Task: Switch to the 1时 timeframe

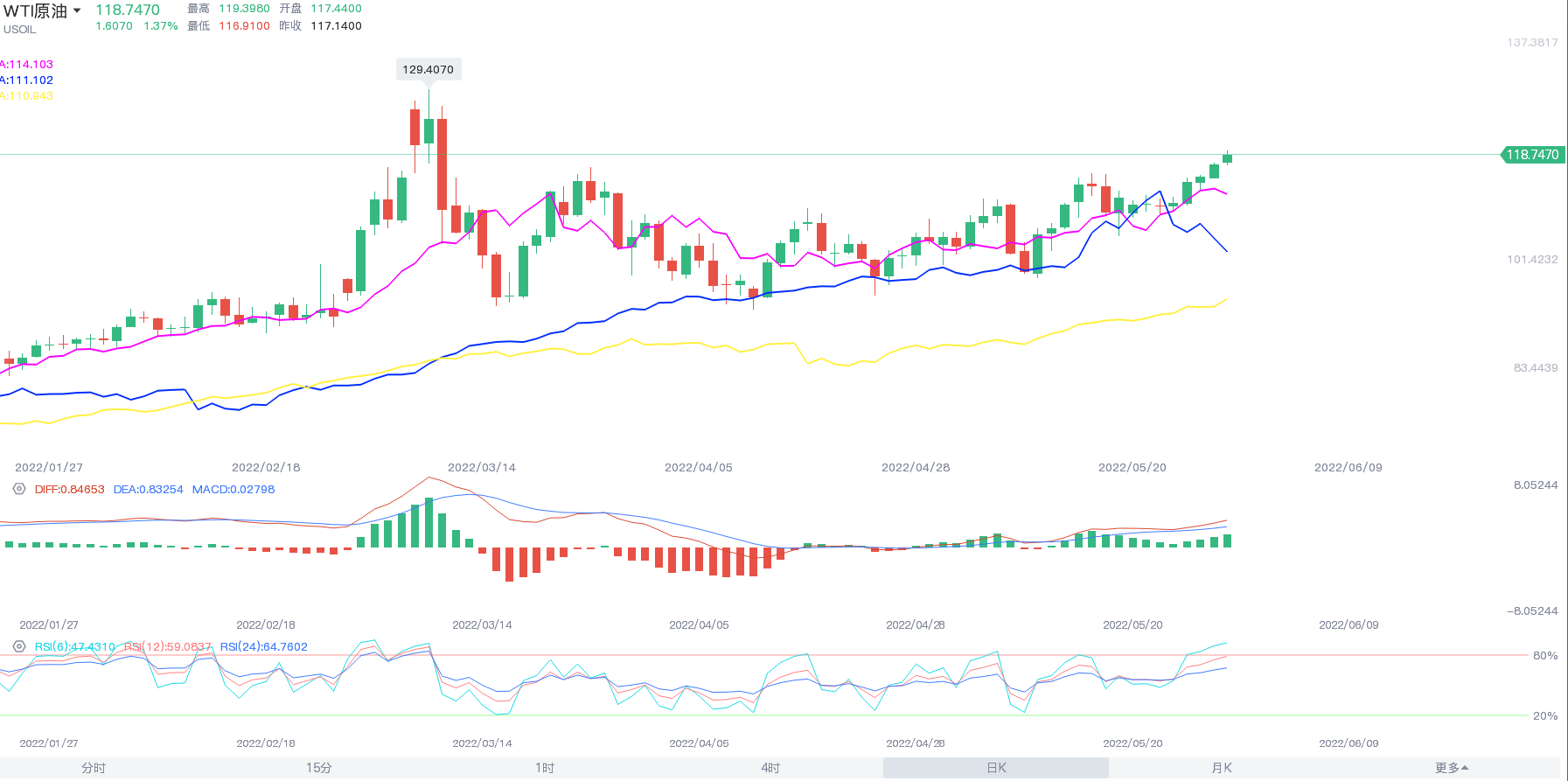Action: pos(545,768)
